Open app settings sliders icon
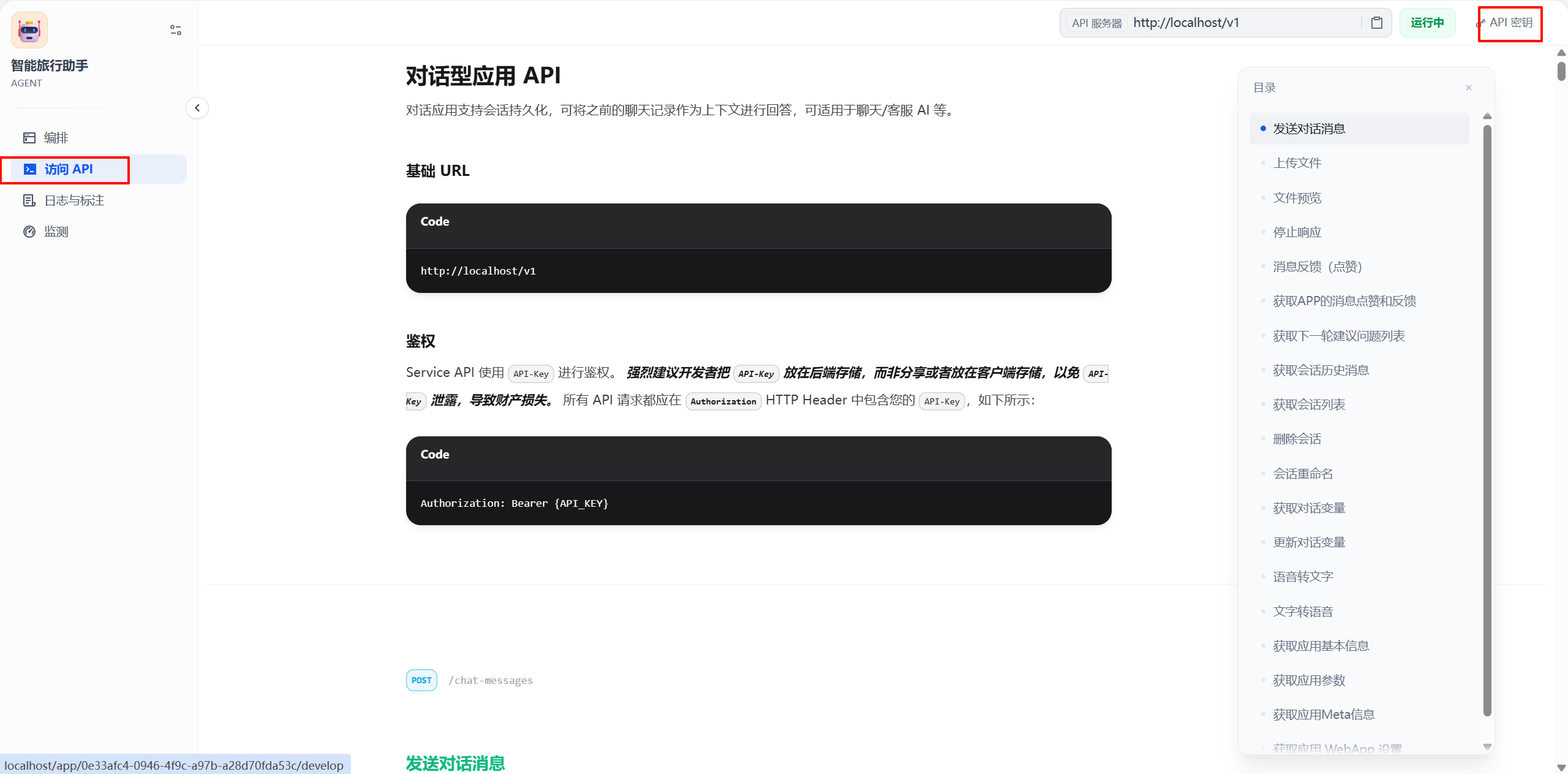 (x=176, y=30)
